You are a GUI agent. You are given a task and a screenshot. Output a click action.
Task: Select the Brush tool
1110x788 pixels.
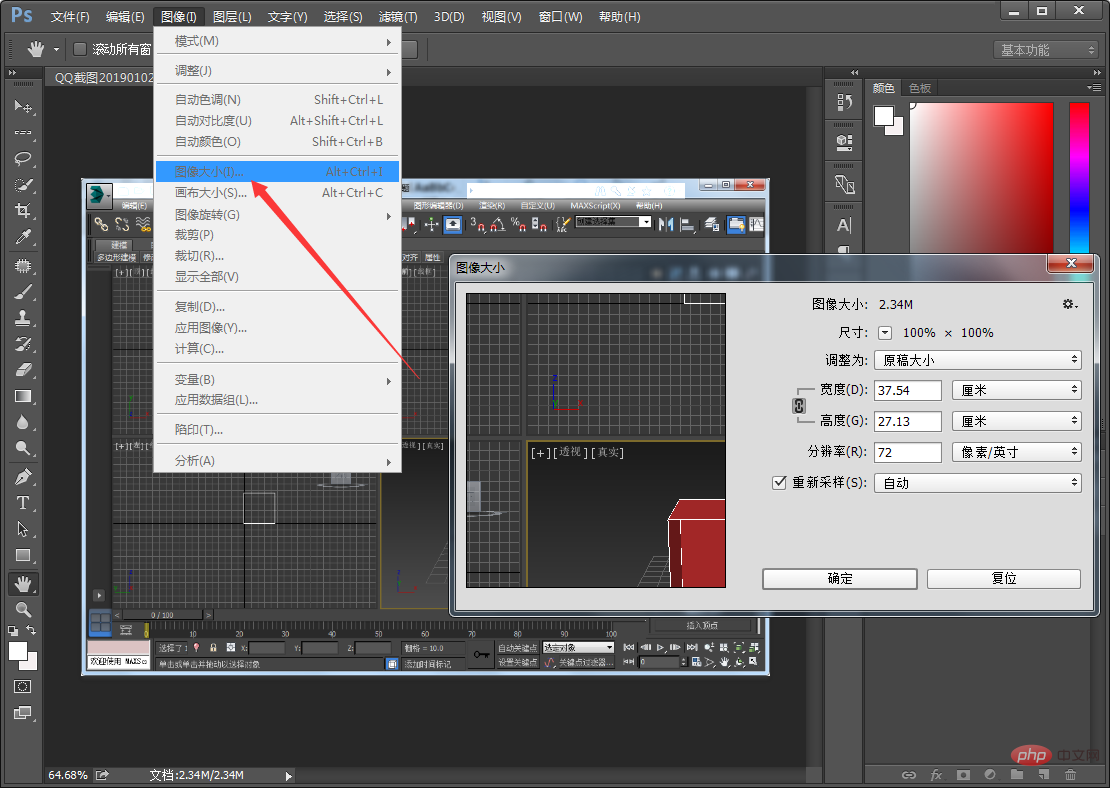23,292
